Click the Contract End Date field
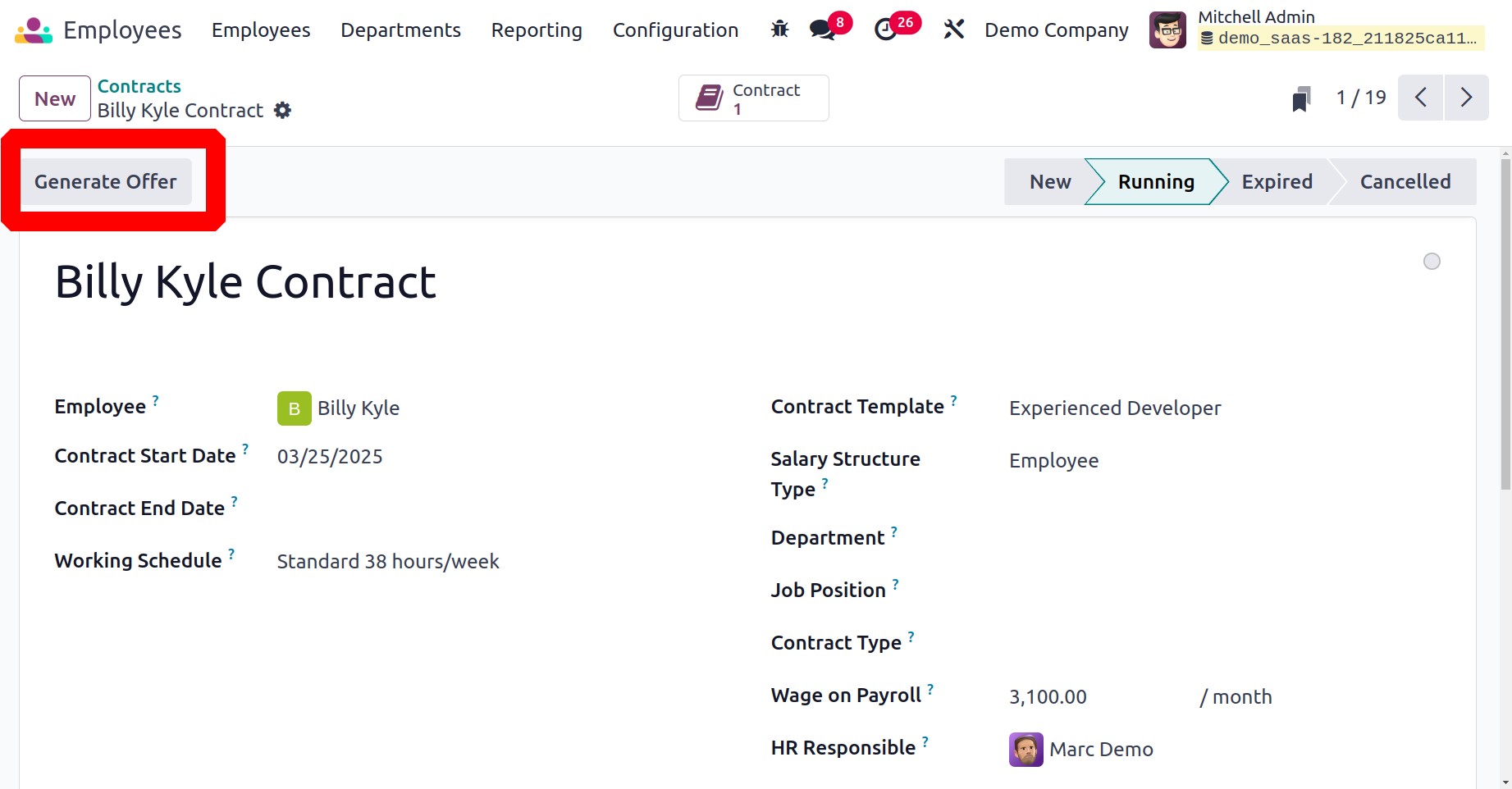Viewport: 1512px width, 789px height. pos(492,509)
